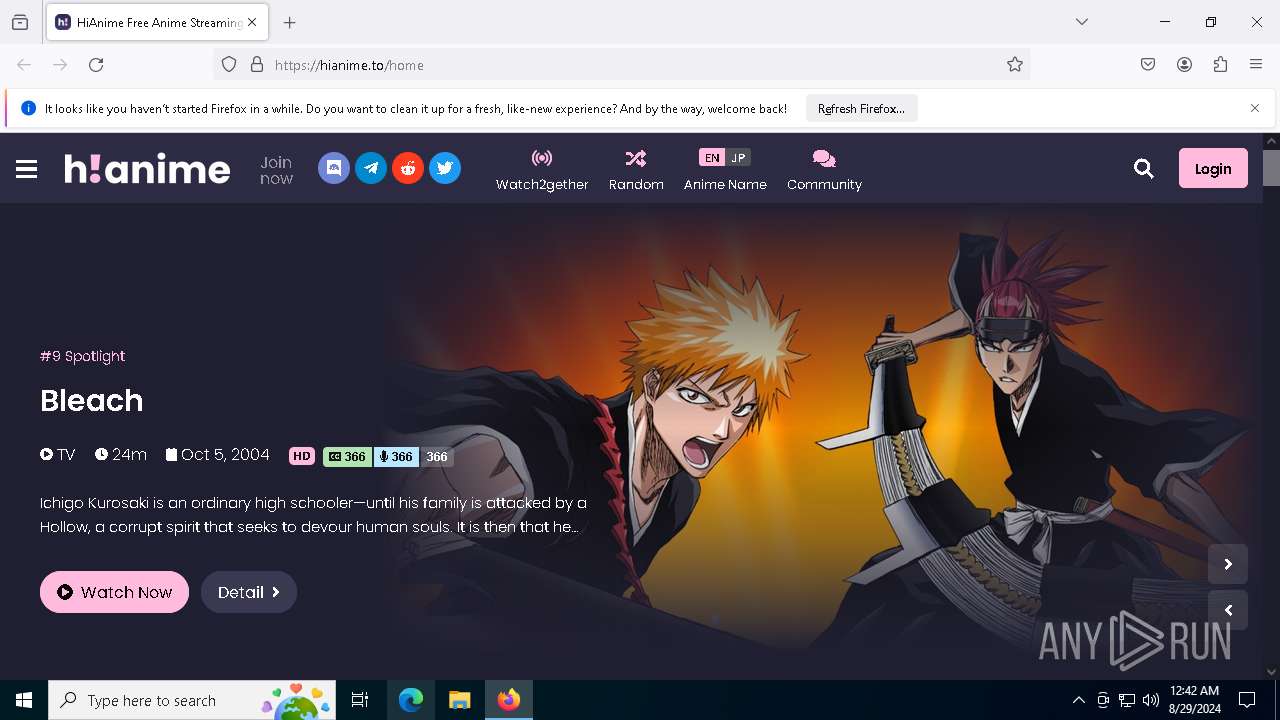Click the total episodes 366 badge
Image resolution: width=1280 pixels, height=720 pixels.
point(437,456)
